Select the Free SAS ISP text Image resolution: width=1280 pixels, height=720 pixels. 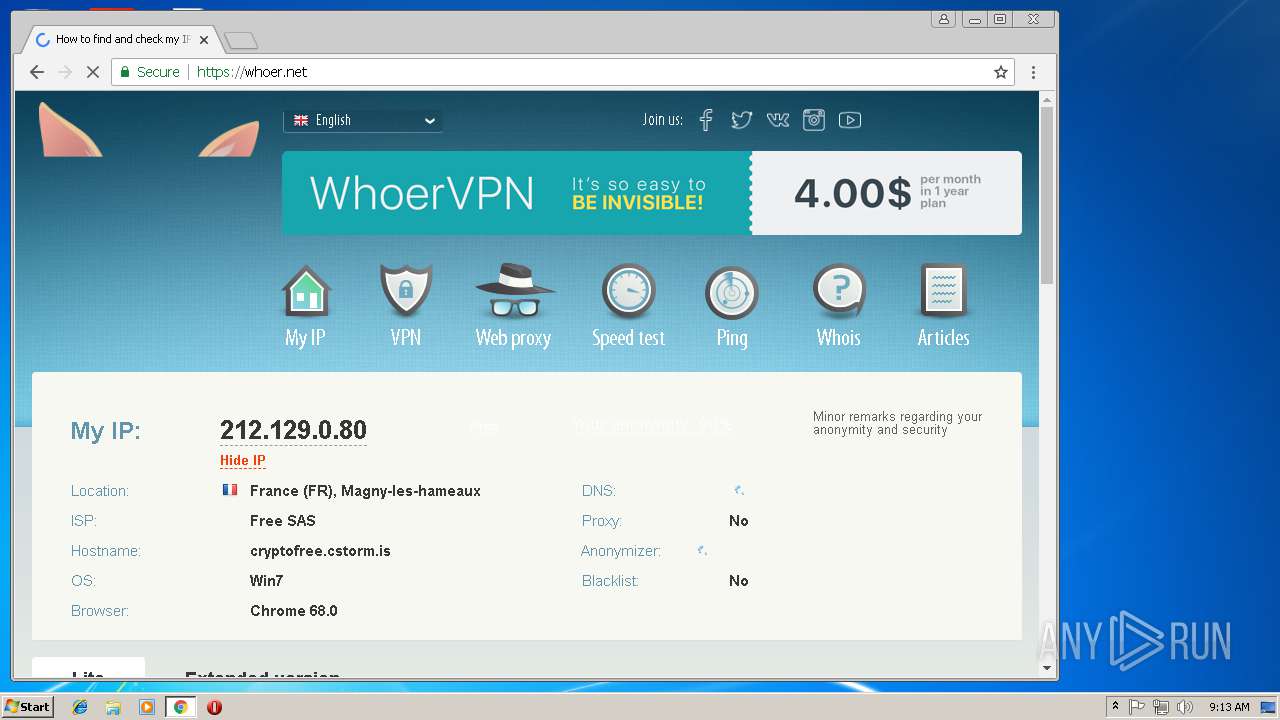click(x=283, y=521)
